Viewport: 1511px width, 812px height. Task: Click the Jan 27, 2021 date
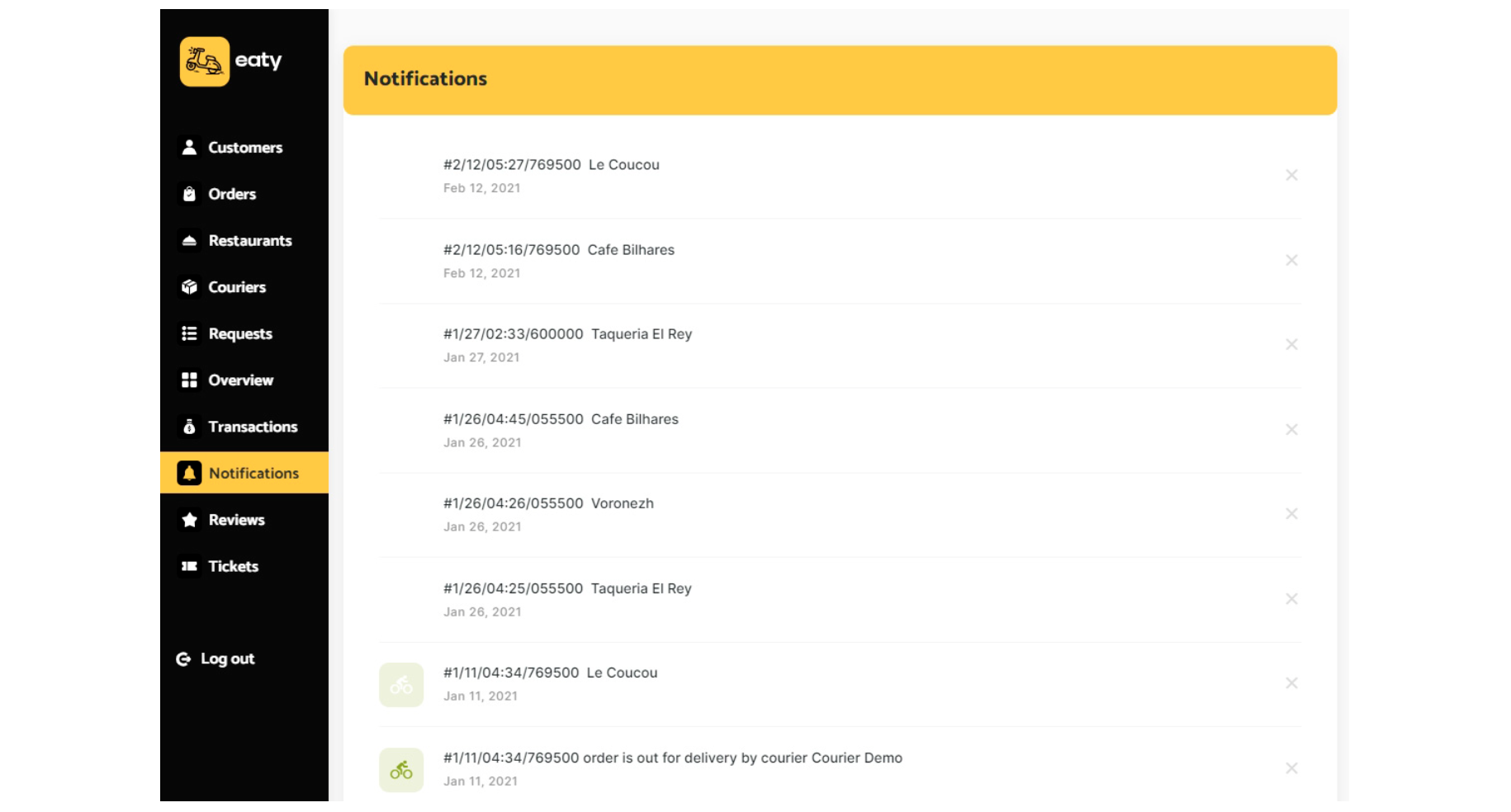pyautogui.click(x=481, y=357)
